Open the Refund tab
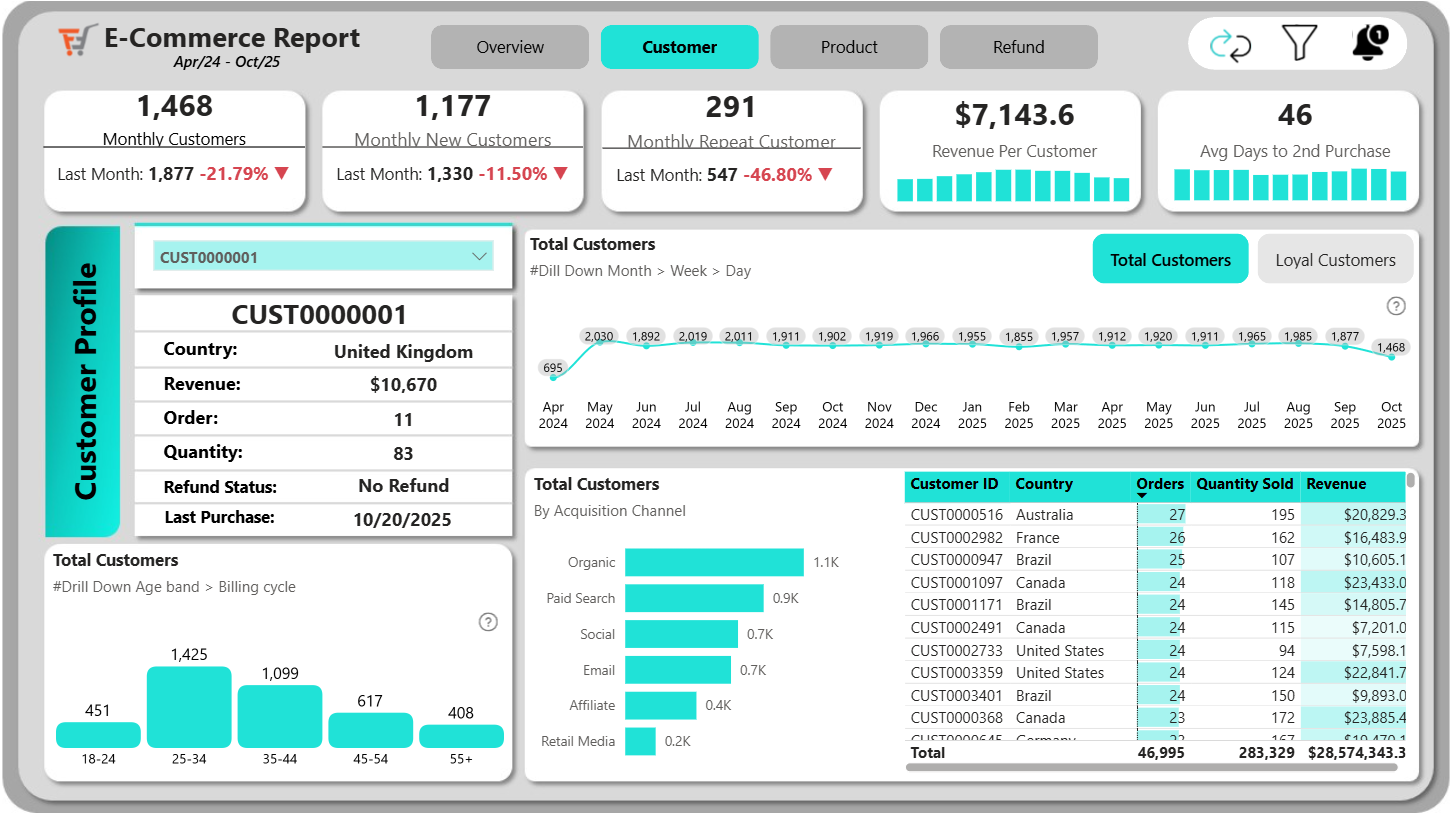This screenshot has height=814, width=1453. click(1019, 47)
